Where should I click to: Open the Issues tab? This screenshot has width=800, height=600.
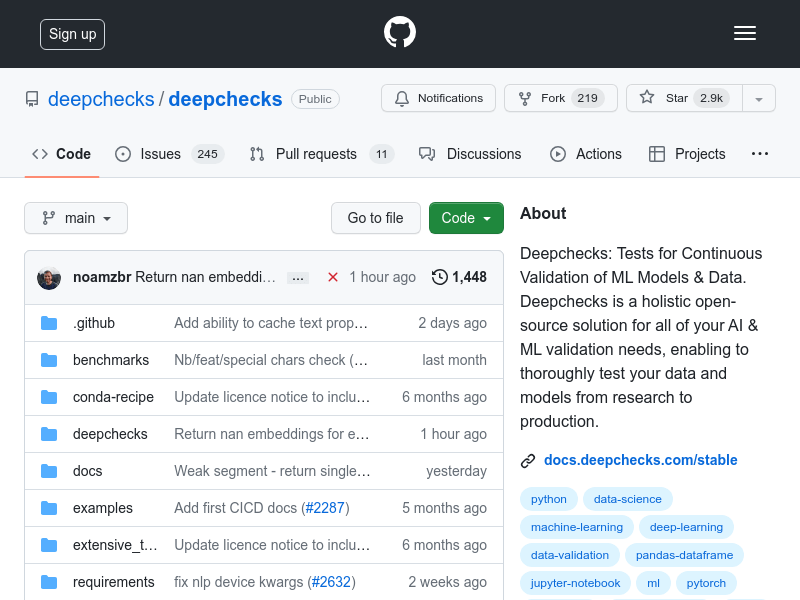[169, 154]
